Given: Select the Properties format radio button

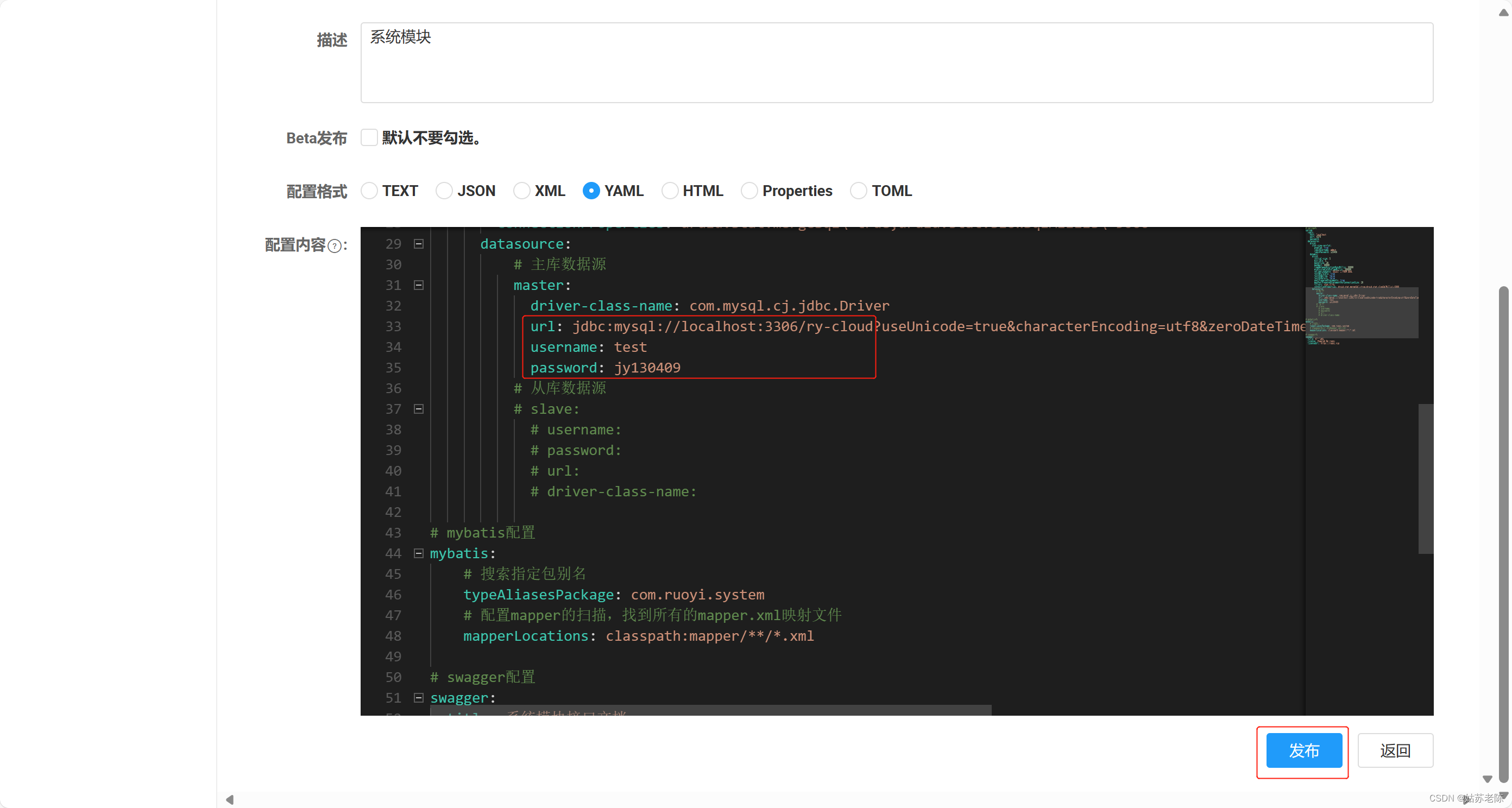Looking at the screenshot, I should coord(749,191).
